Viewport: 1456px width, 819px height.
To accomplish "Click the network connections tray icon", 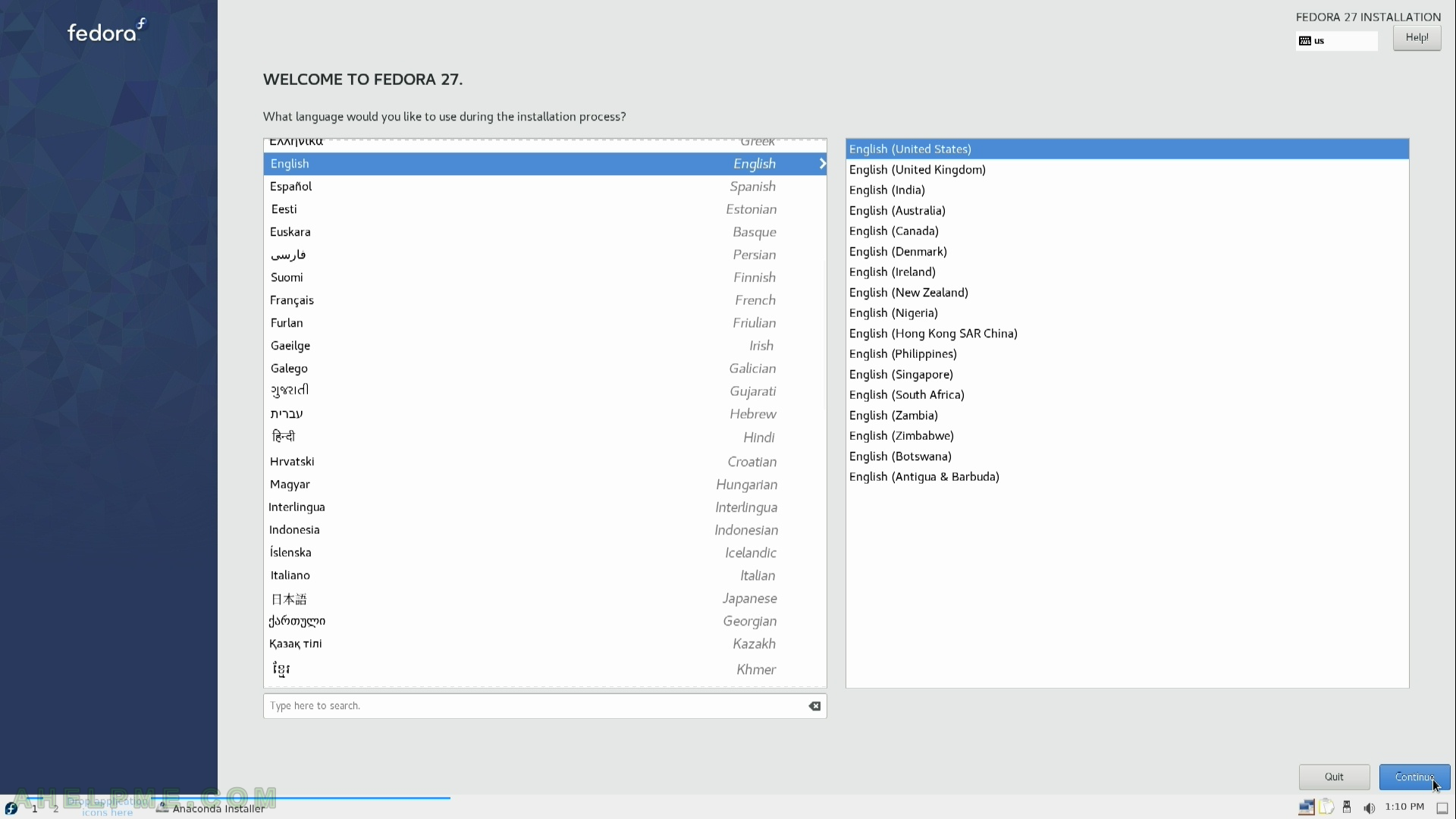I will tap(1307, 808).
